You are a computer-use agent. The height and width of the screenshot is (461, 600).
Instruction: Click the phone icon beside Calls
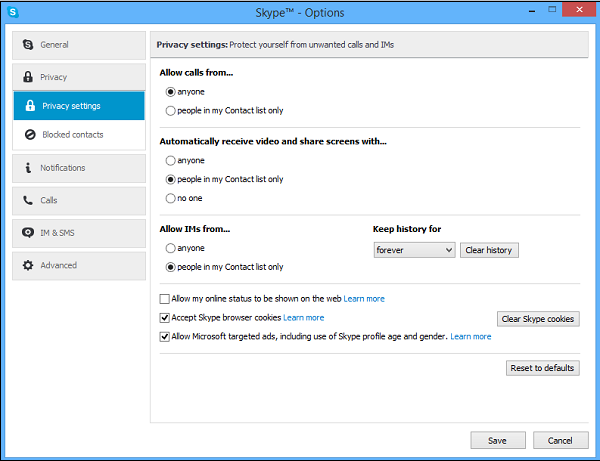pyautogui.click(x=28, y=200)
